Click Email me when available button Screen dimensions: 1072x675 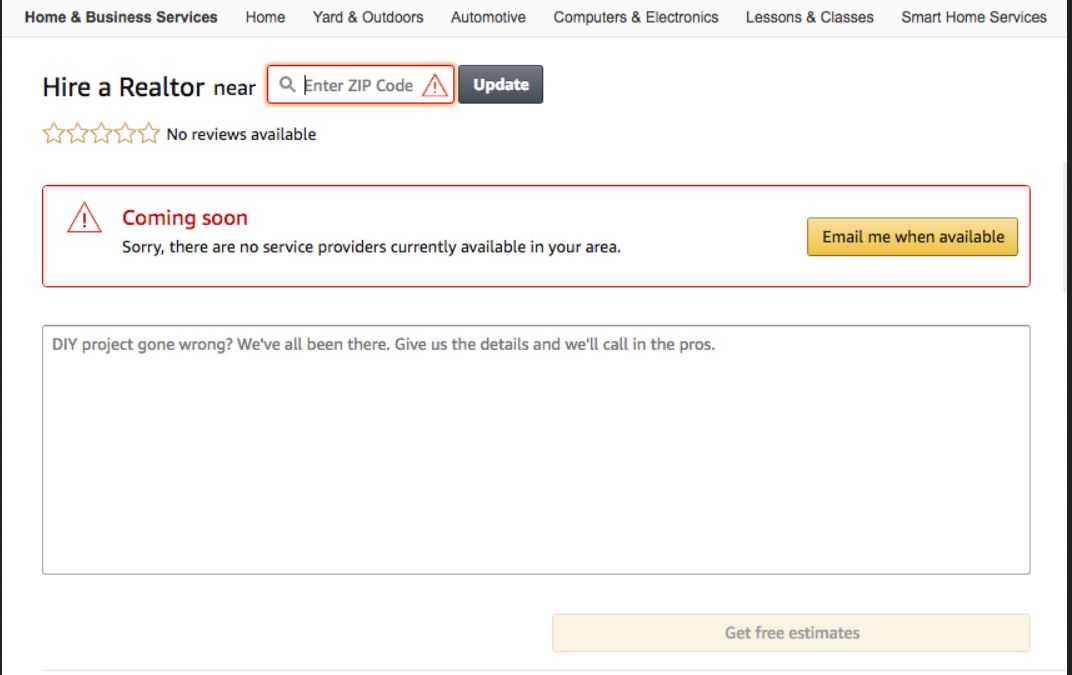(913, 237)
